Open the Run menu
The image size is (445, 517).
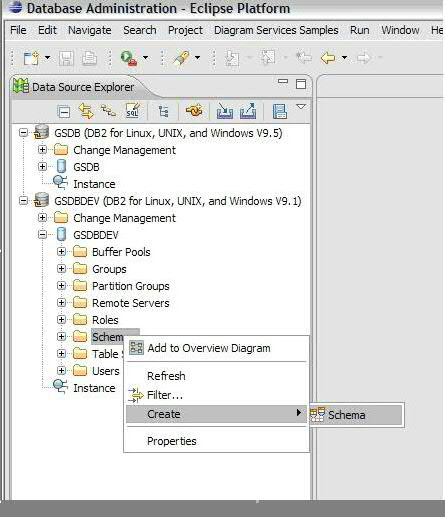[x=359, y=30]
